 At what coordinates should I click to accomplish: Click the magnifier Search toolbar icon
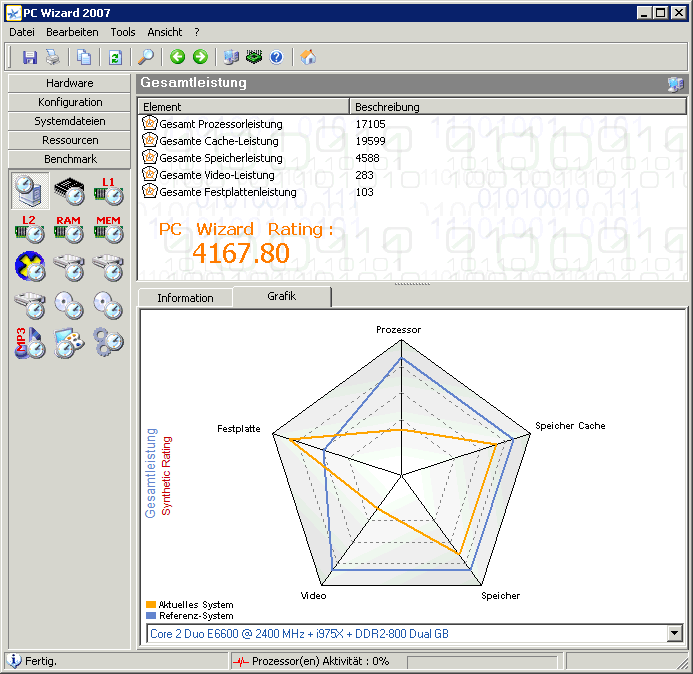(146, 57)
